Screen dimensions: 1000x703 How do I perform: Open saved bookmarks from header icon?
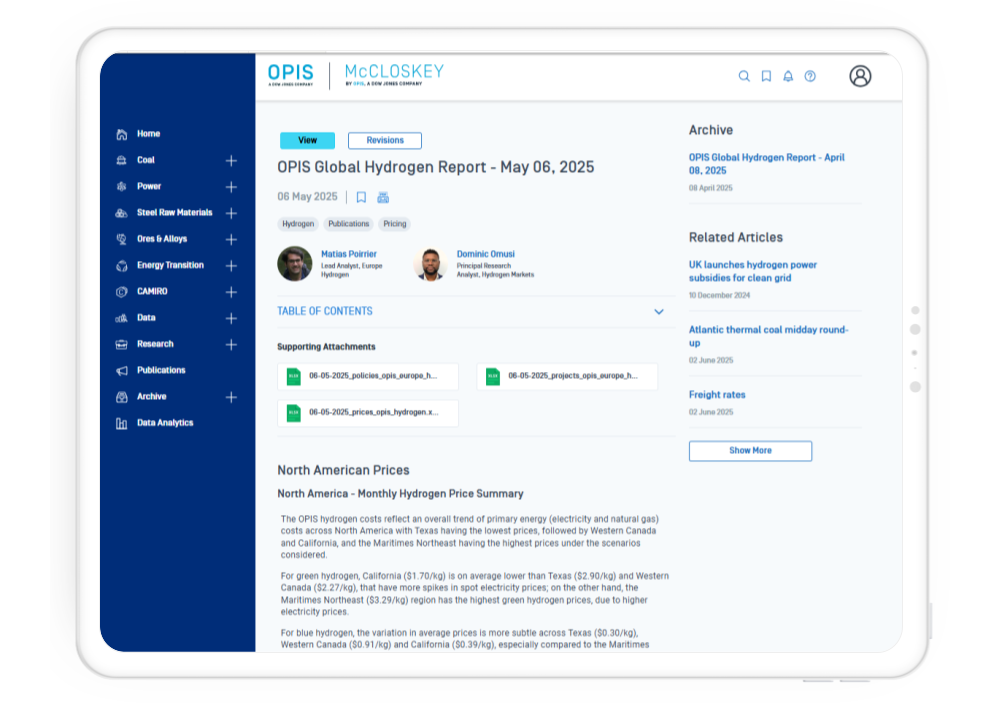(x=766, y=76)
